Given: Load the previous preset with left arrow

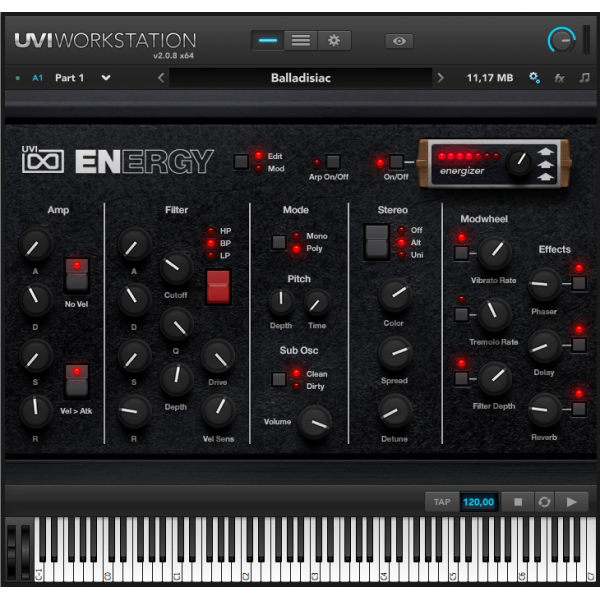Looking at the screenshot, I should pyautogui.click(x=161, y=78).
